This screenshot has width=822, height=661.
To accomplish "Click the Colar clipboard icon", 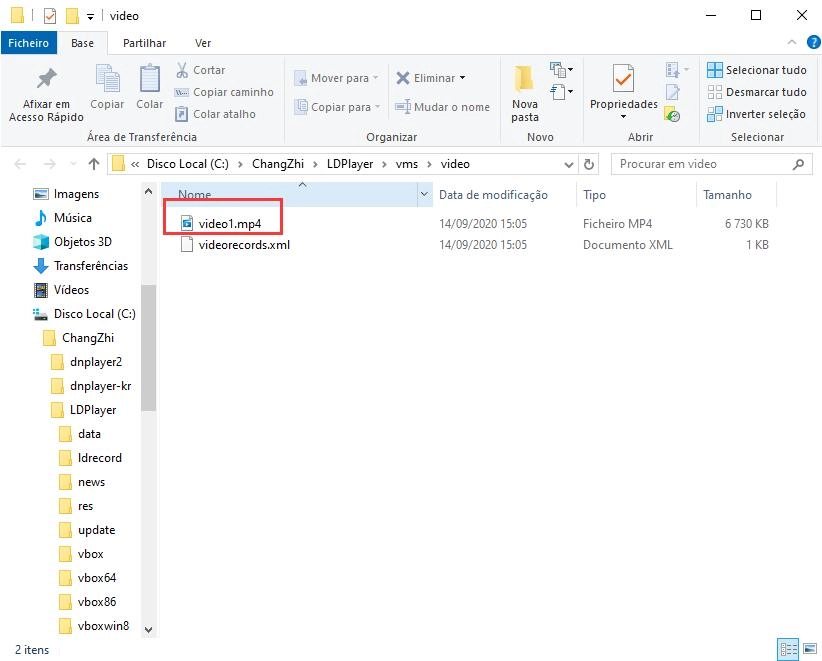I will click(x=150, y=79).
